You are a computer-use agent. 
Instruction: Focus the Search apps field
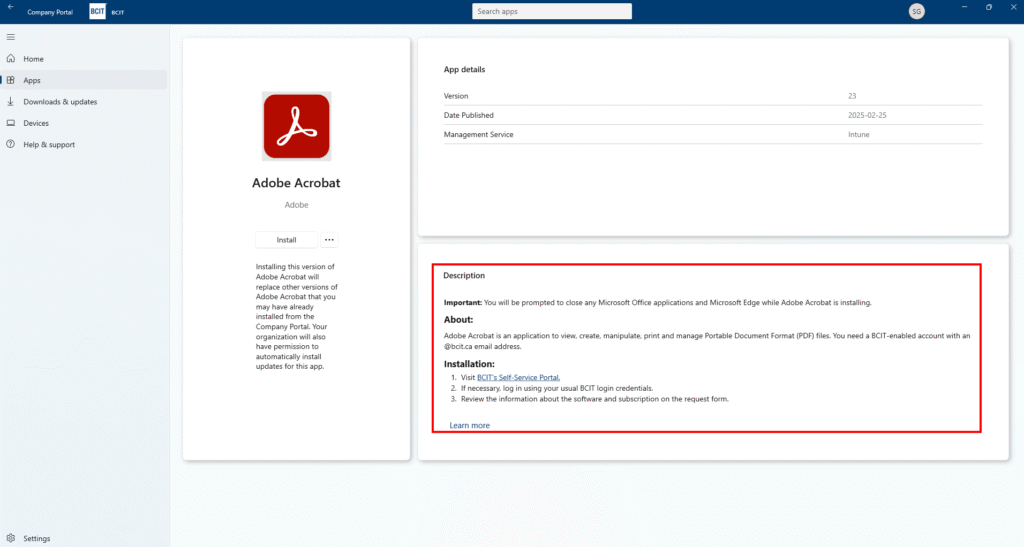coord(551,11)
